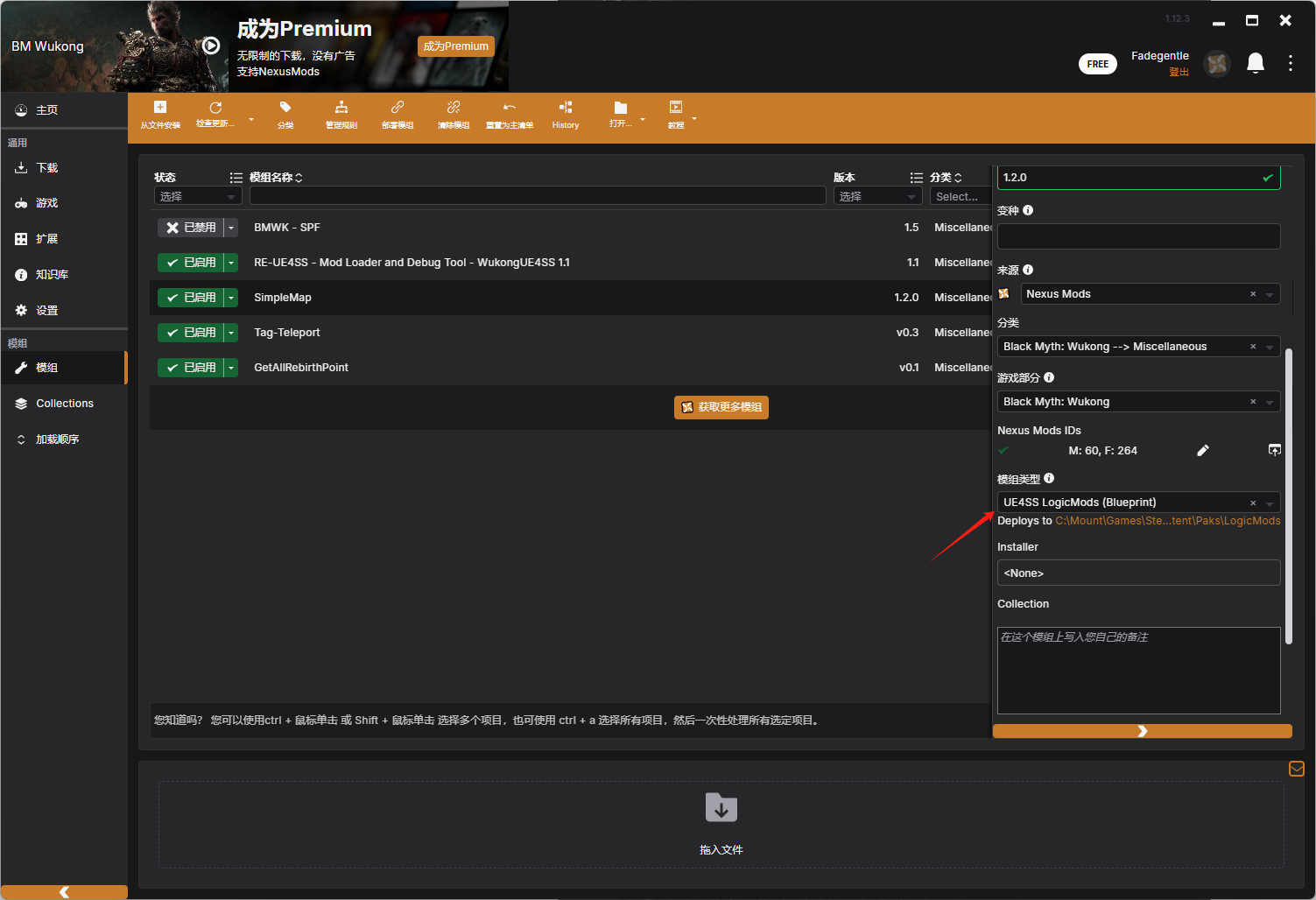Click the info icon next to 来源

[x=1028, y=270]
